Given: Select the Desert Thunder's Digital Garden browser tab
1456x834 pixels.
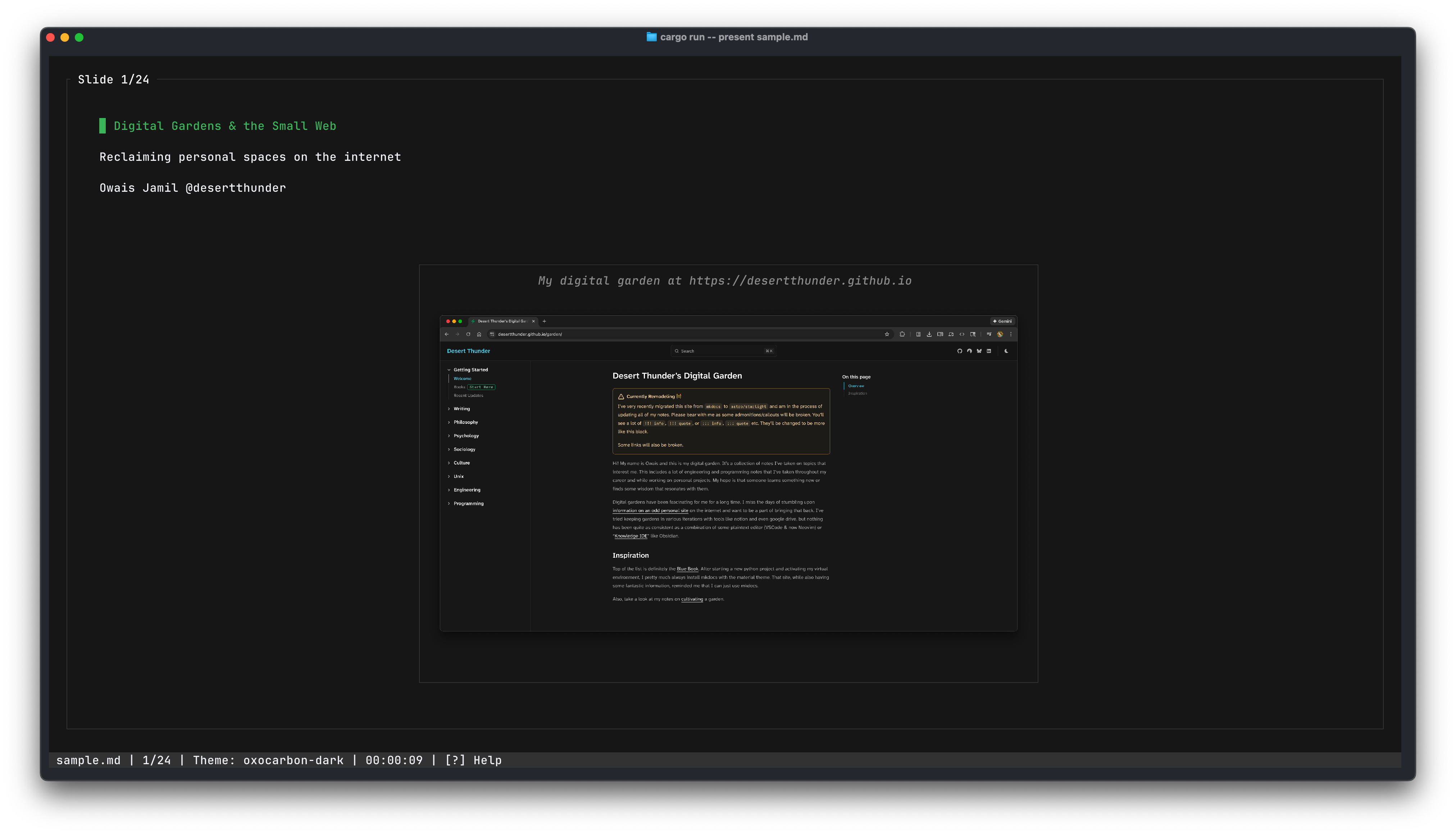Looking at the screenshot, I should click(501, 321).
